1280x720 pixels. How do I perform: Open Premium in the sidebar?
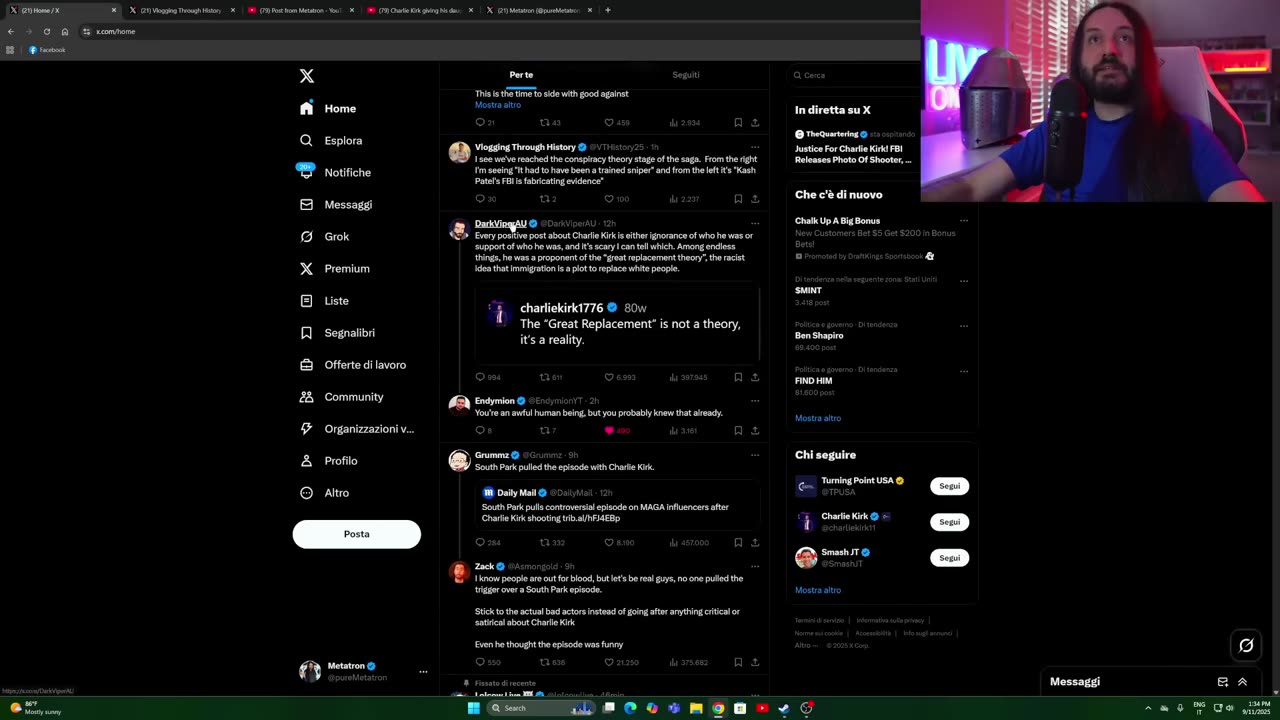[335, 268]
